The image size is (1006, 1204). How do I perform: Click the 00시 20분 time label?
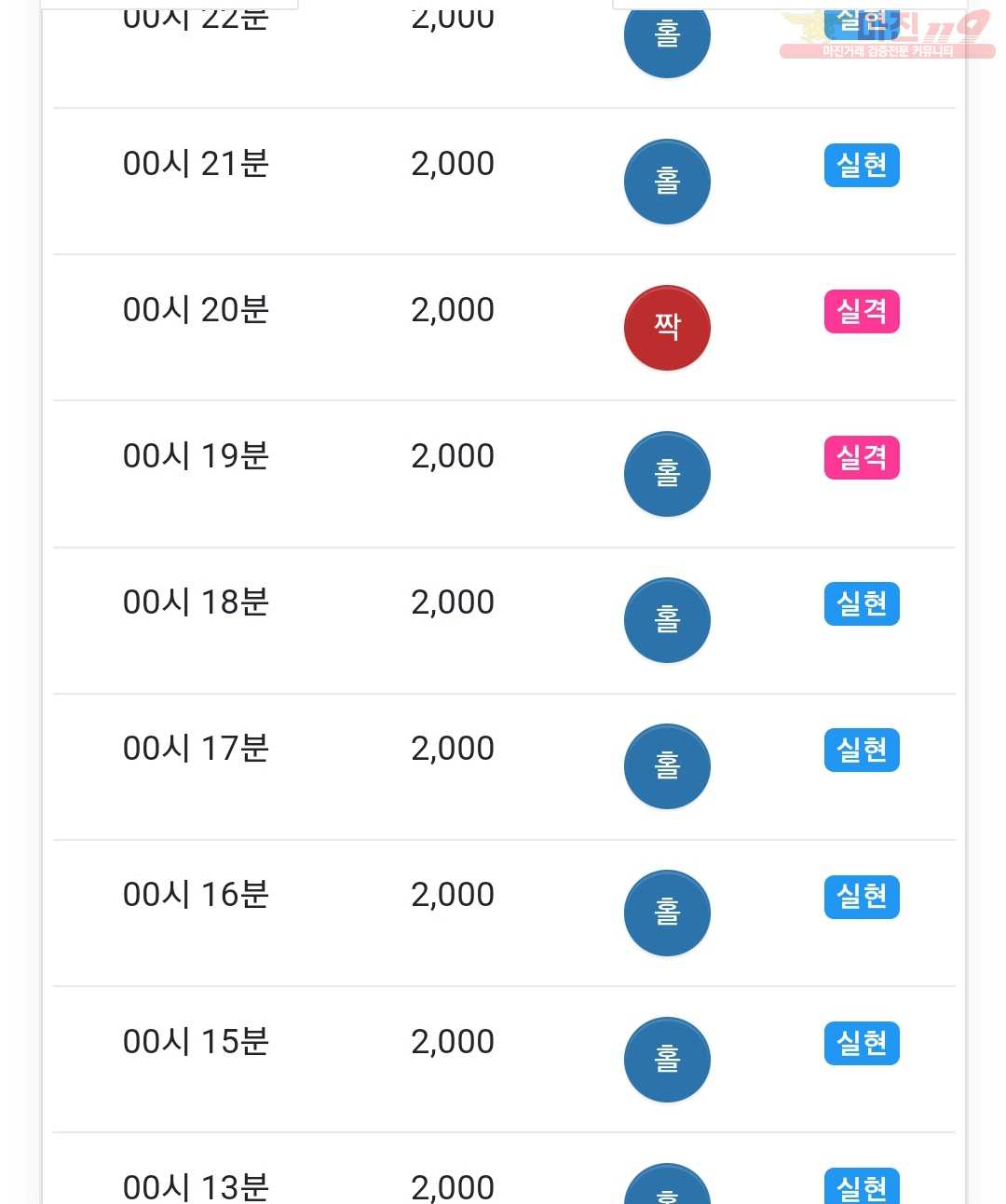[x=196, y=310]
